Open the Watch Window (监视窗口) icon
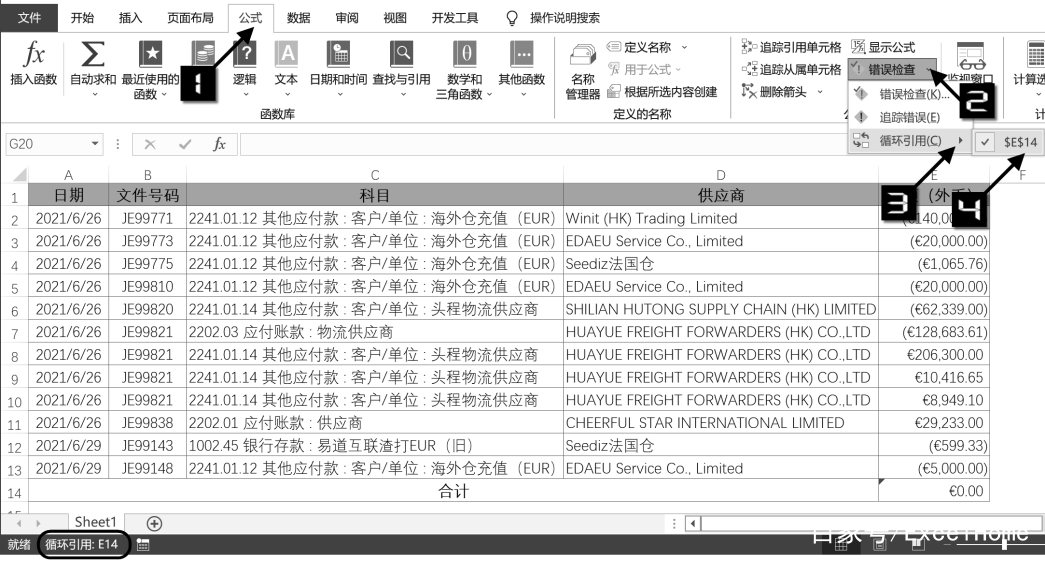 click(x=971, y=56)
